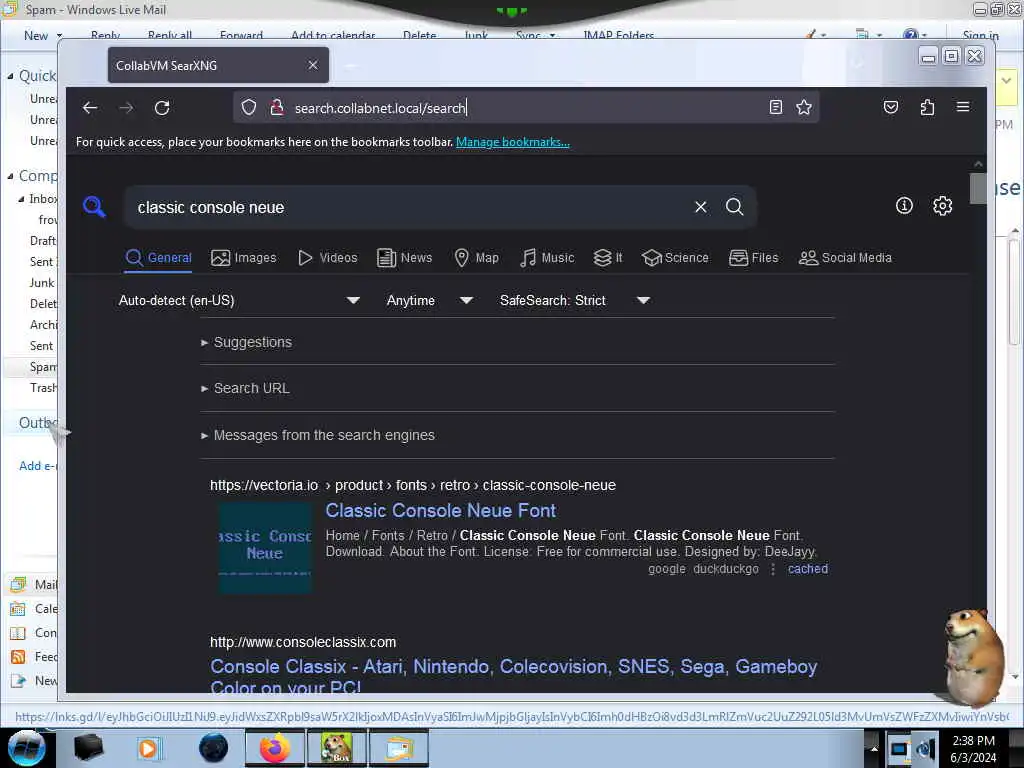This screenshot has width=1024, height=768.
Task: Open the media player taskbar icon
Action: (149, 748)
